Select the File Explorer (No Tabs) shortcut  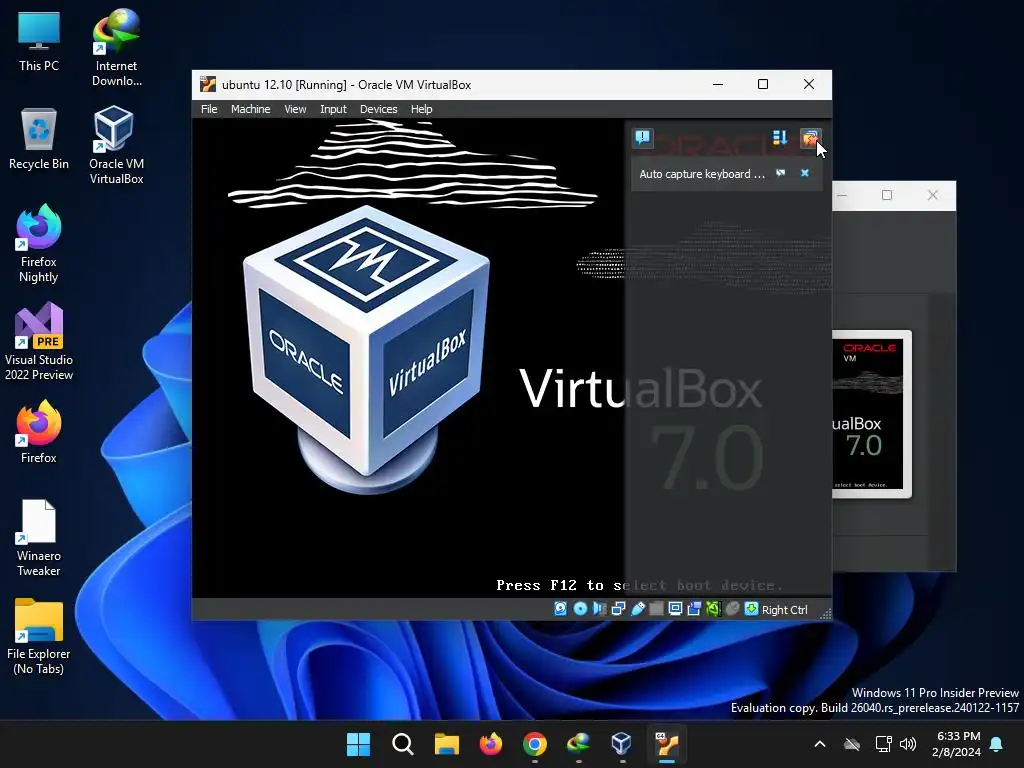coord(39,636)
